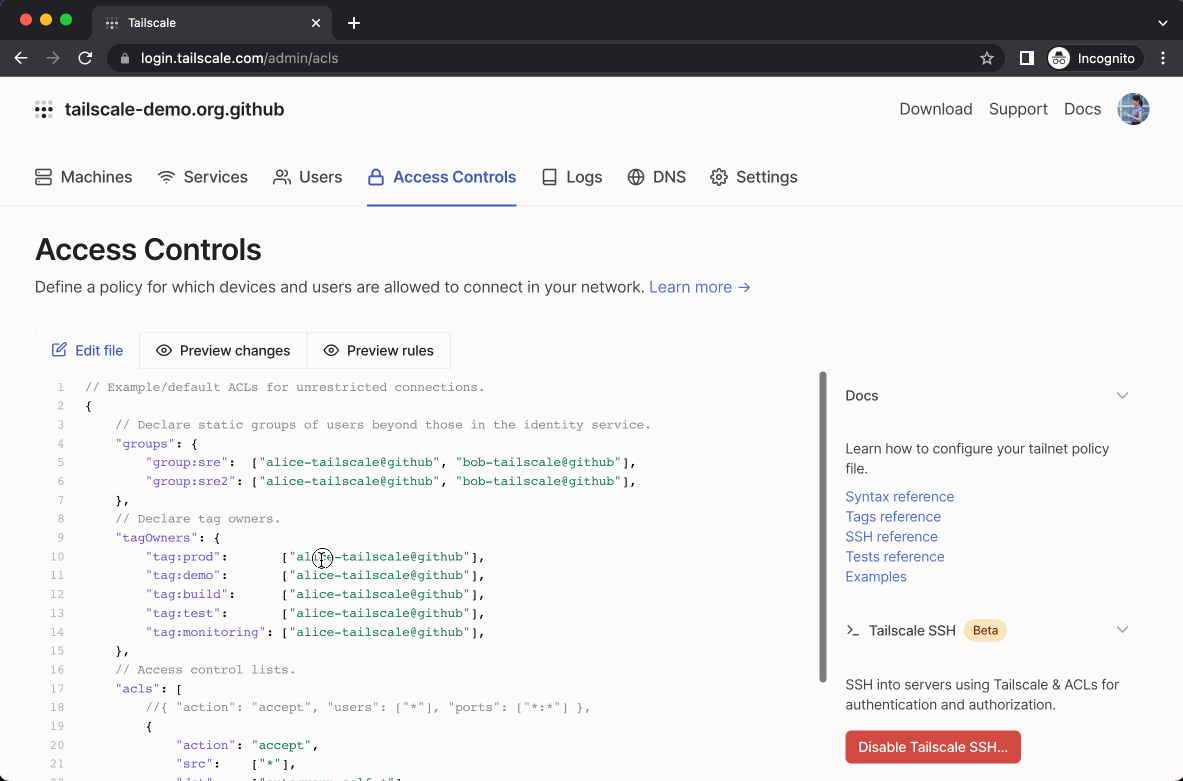Screen dimensions: 1183x781
Task: Click the Beta badge next to Tailscale SSH
Action: [x=985, y=630]
